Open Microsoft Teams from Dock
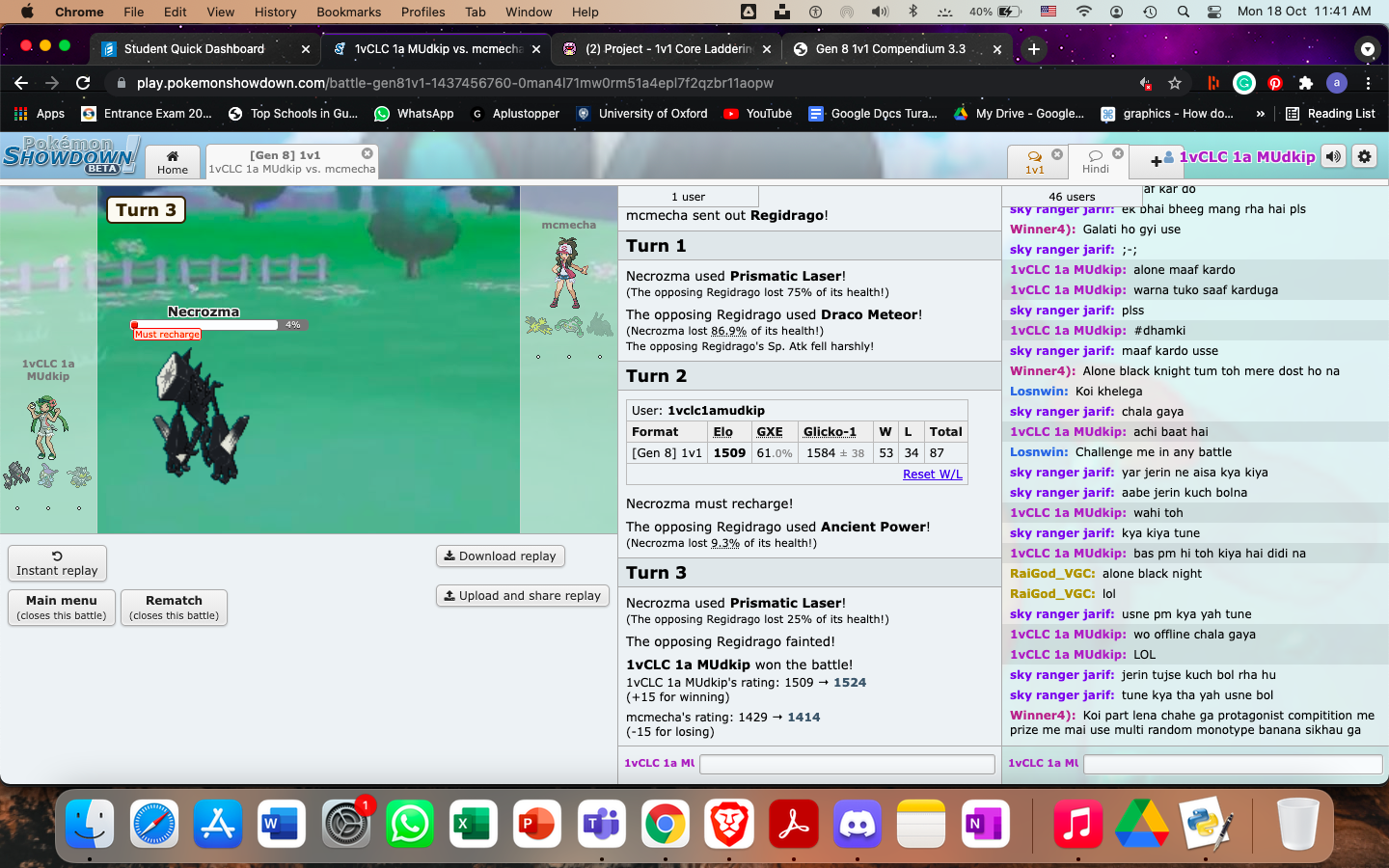Viewport: 1389px width, 868px height. point(601,825)
